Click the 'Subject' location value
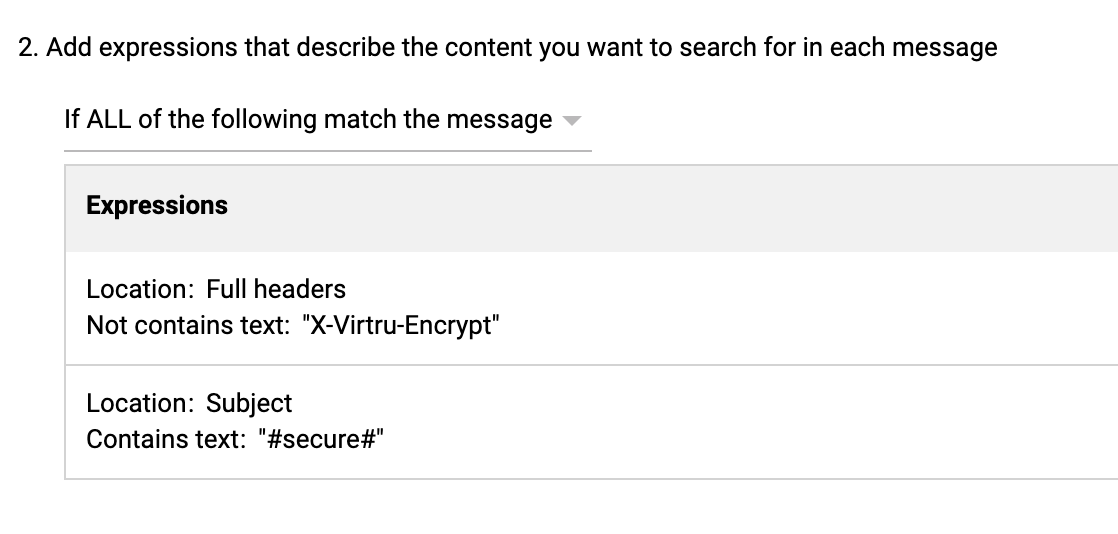Viewport: 1118px width, 534px height. (249, 404)
